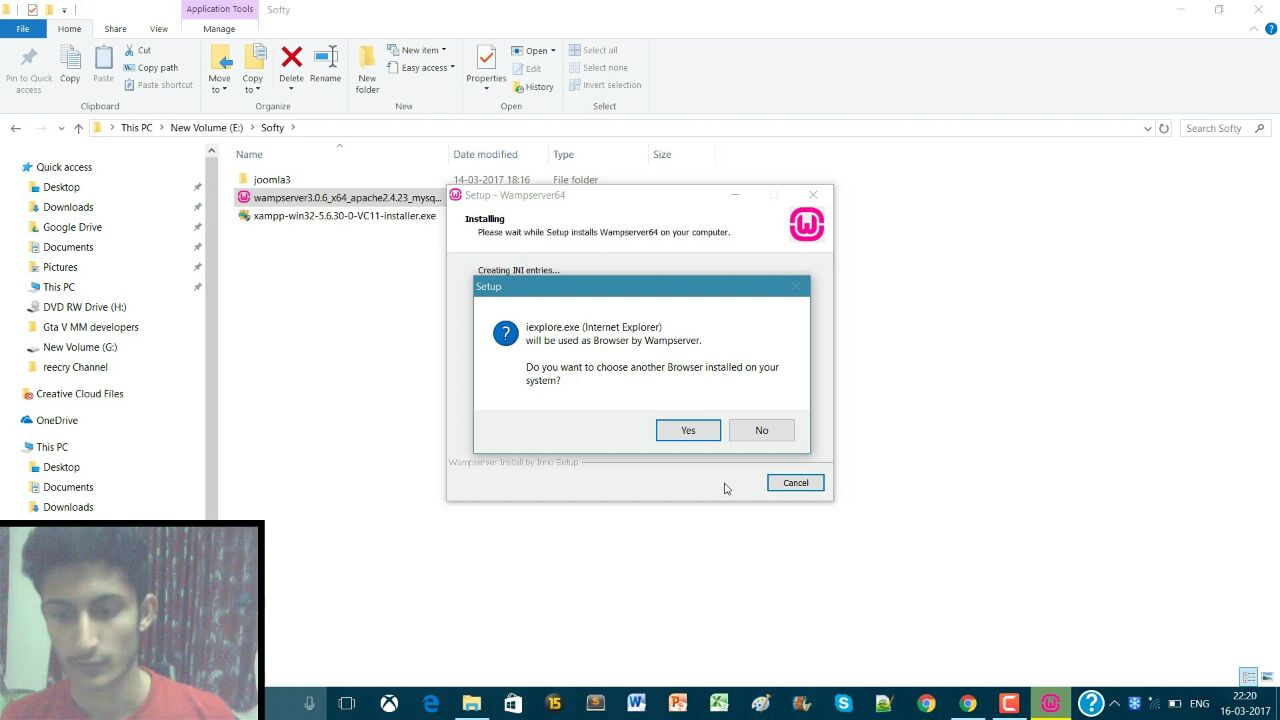
Task: Click Paste shortcut in the ribbon
Action: 158,85
